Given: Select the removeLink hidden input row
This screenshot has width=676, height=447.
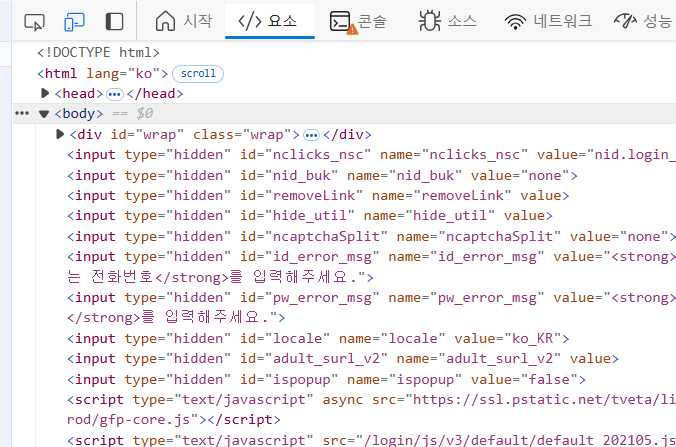Looking at the screenshot, I should click(318, 196).
